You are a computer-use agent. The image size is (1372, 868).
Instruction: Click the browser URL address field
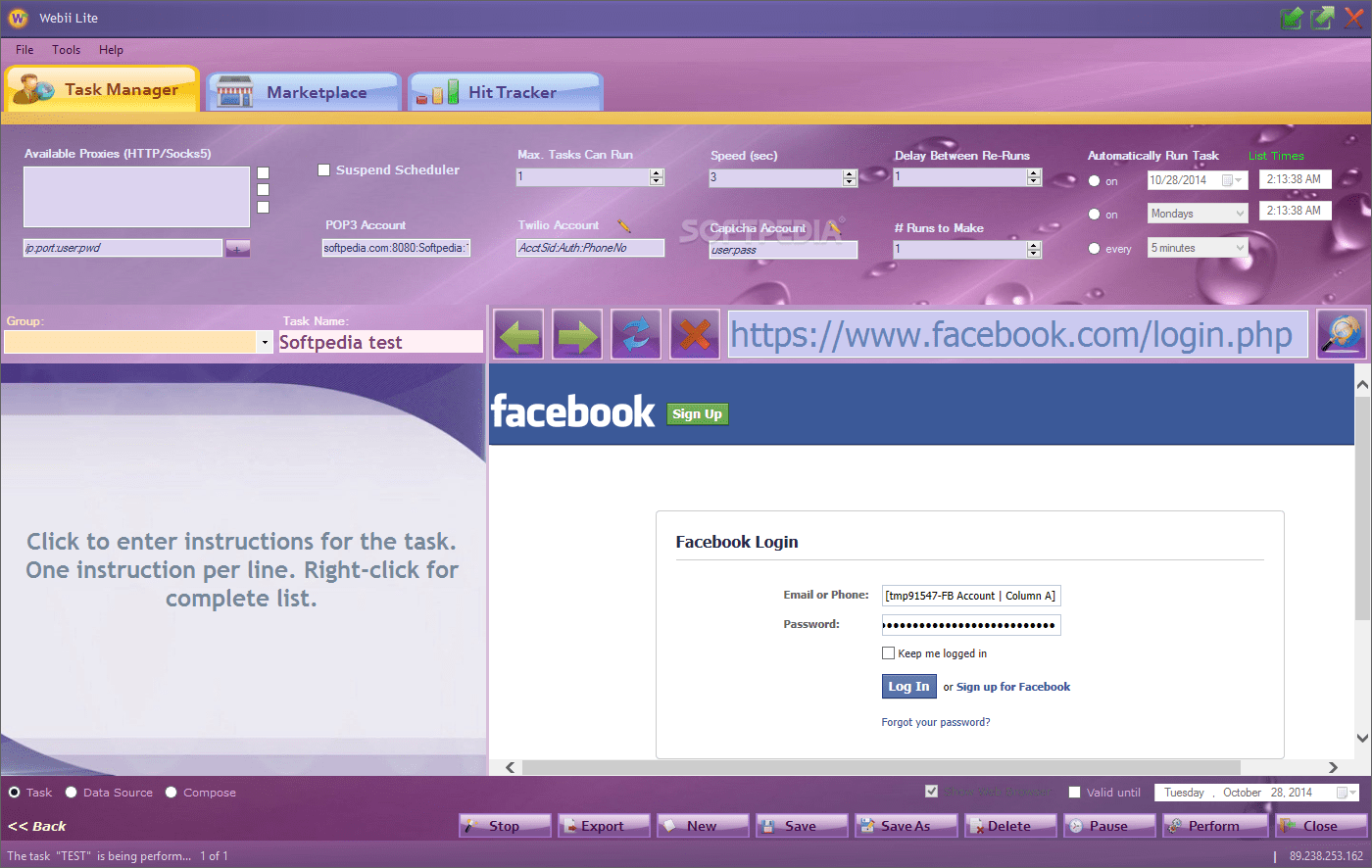(x=1017, y=334)
